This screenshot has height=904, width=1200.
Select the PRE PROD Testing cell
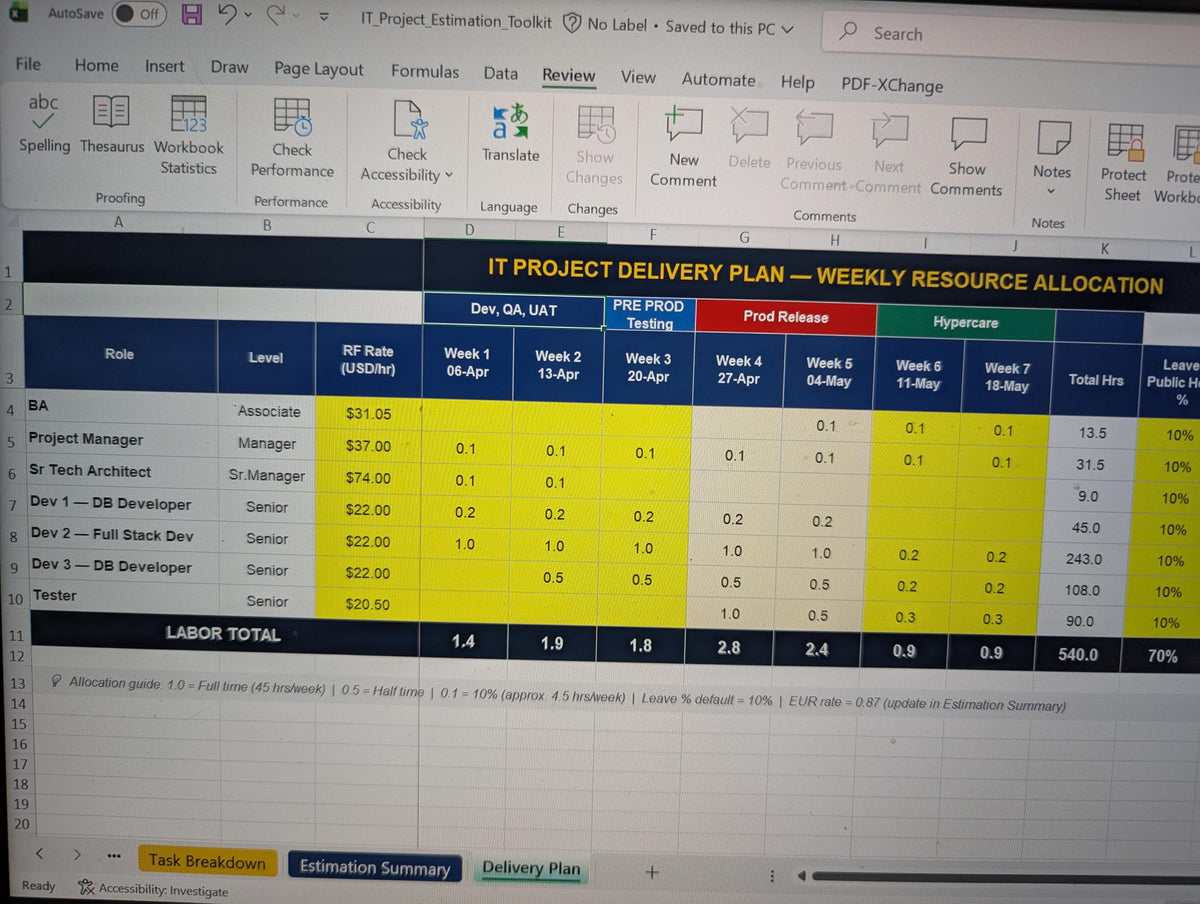pyautogui.click(x=649, y=314)
